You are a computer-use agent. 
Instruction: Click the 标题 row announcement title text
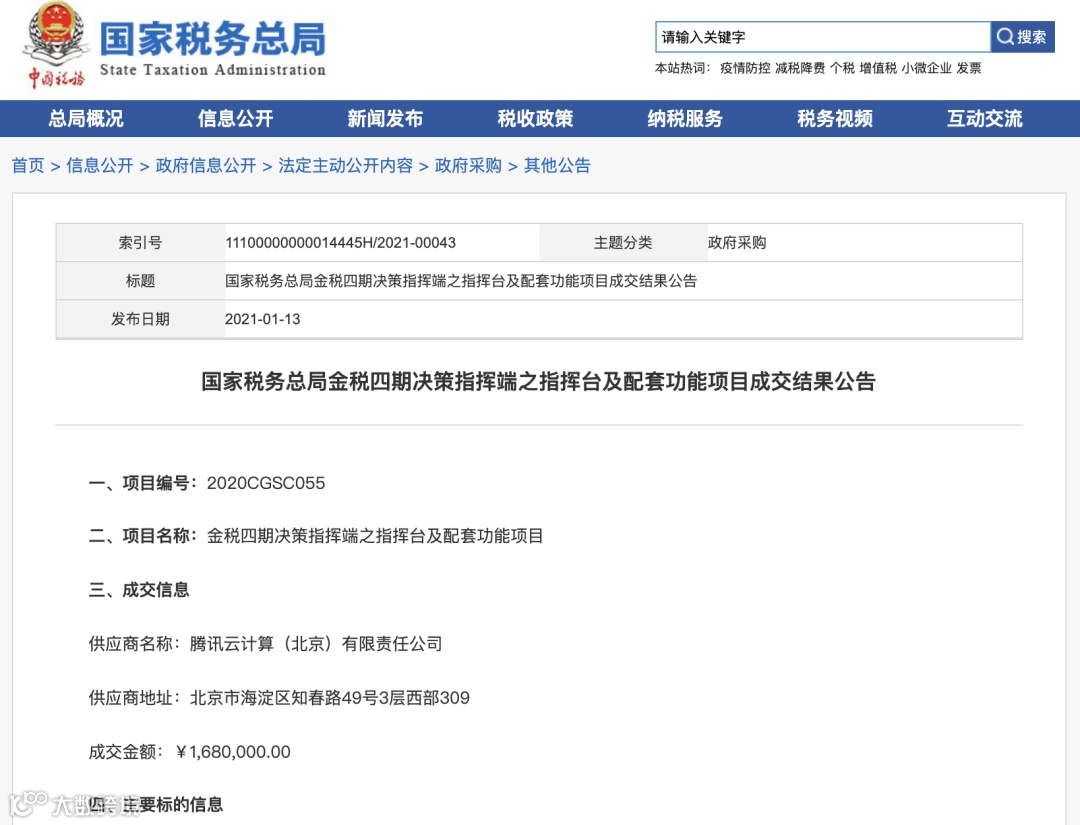[461, 281]
